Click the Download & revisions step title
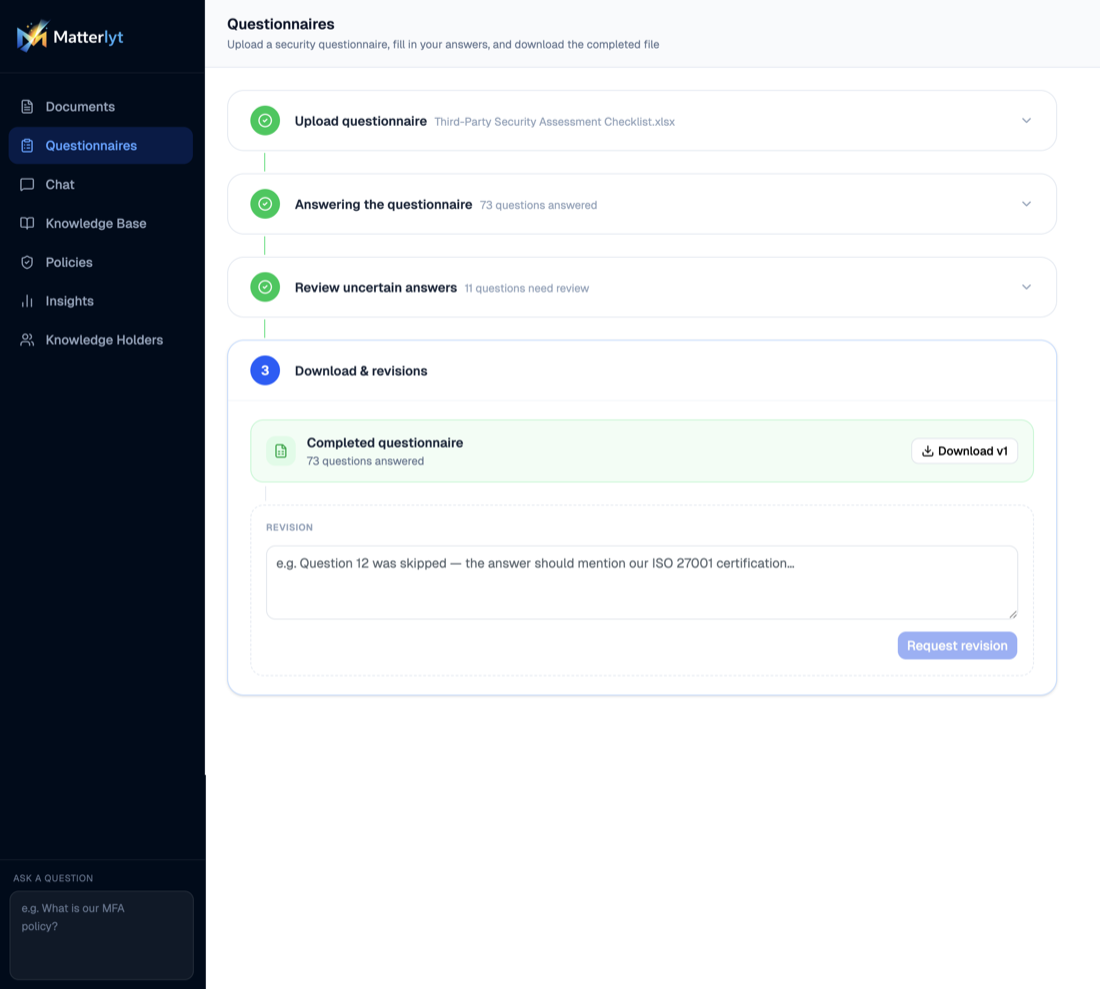The width and height of the screenshot is (1100, 989). (x=361, y=371)
